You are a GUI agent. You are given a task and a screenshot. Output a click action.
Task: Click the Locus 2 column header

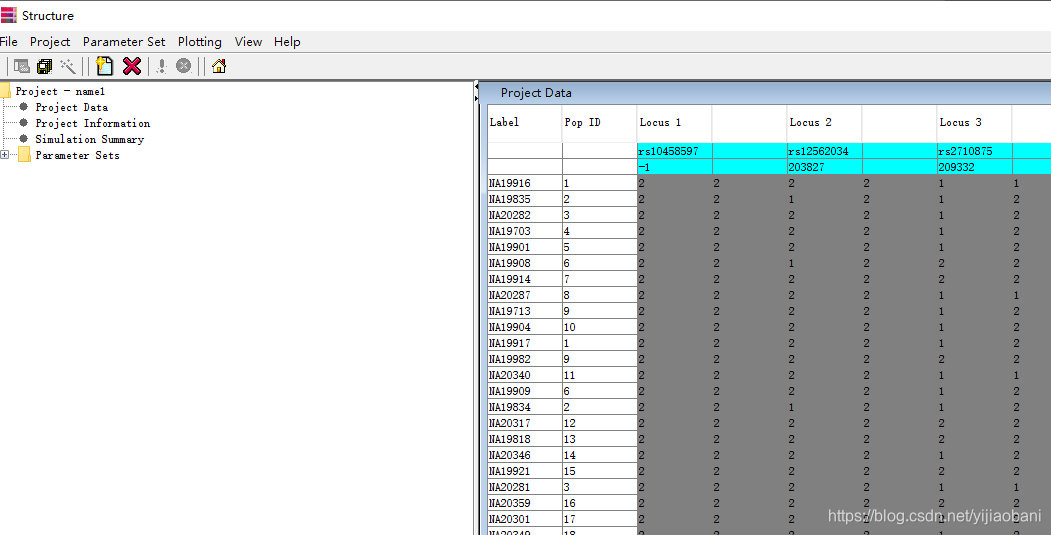(x=824, y=123)
